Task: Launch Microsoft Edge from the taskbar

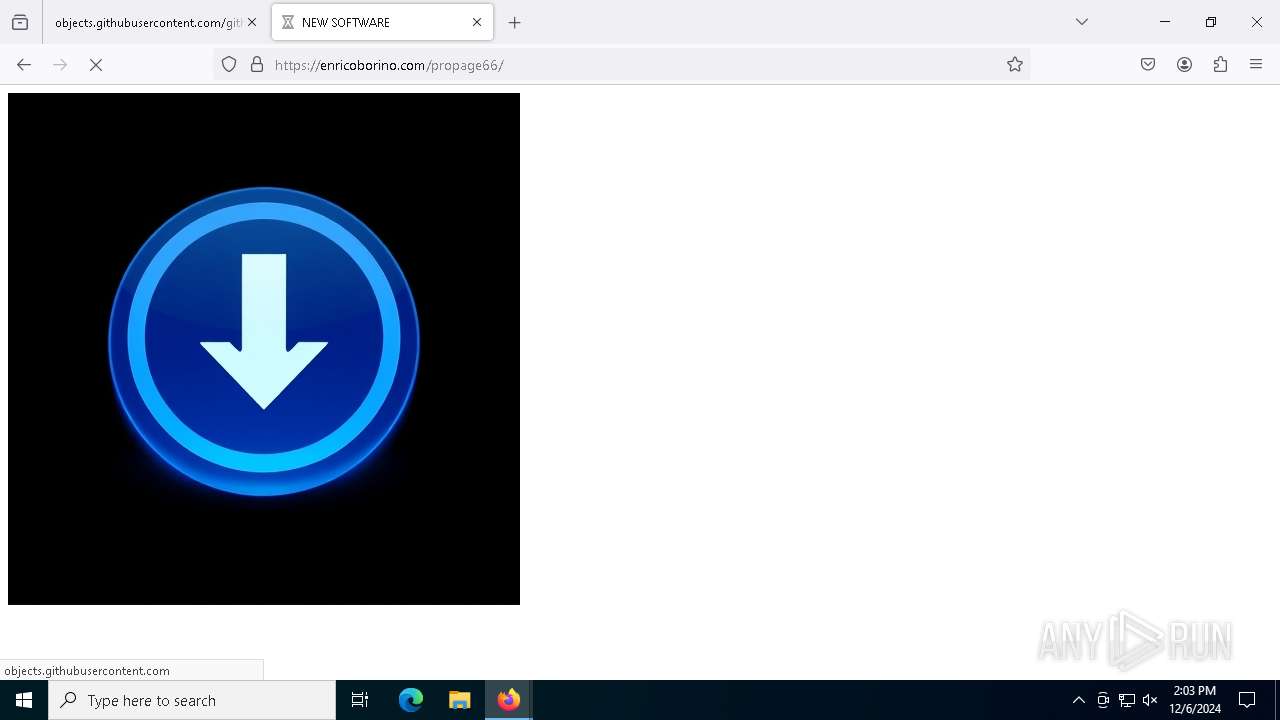Action: 411,700
